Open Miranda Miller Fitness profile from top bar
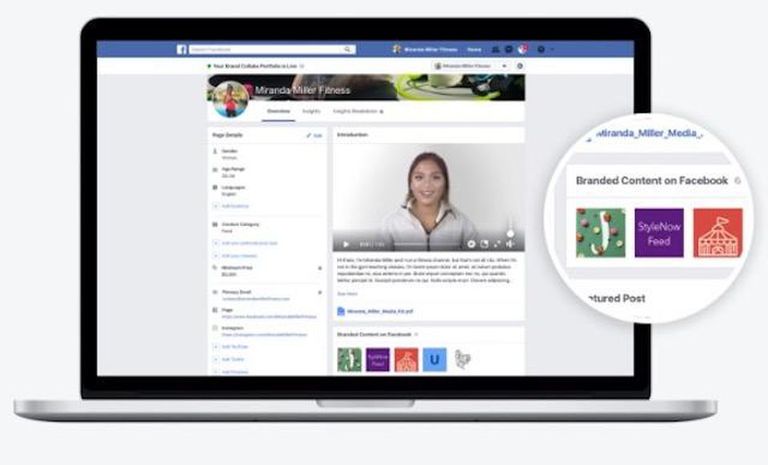 (425, 49)
